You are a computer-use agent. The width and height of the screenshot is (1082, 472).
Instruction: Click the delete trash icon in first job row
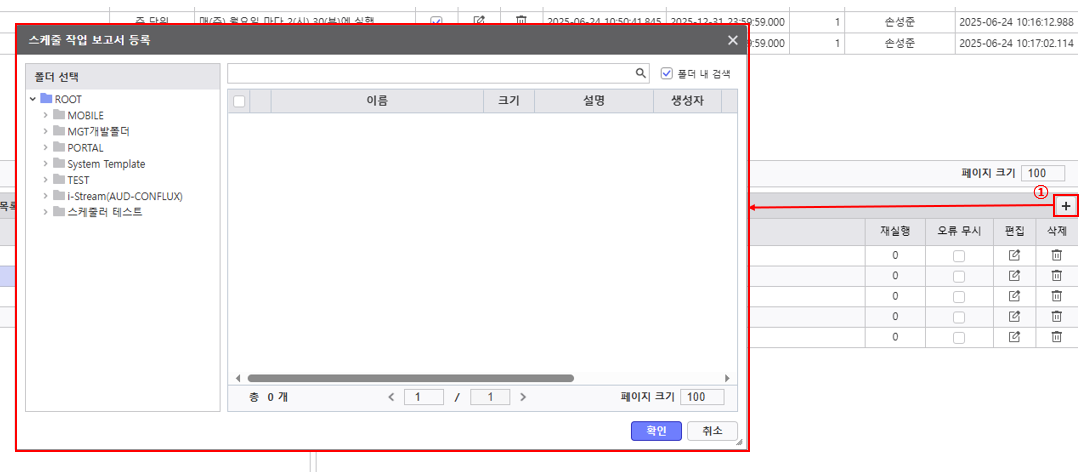click(x=1056, y=255)
